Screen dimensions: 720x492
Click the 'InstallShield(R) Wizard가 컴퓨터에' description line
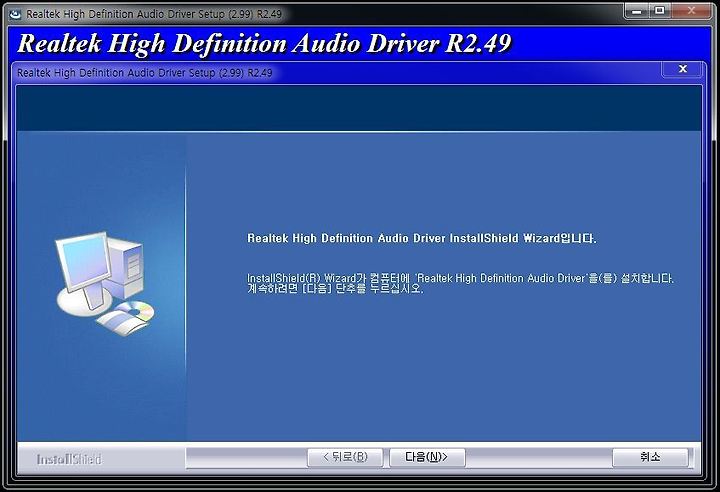coord(460,278)
